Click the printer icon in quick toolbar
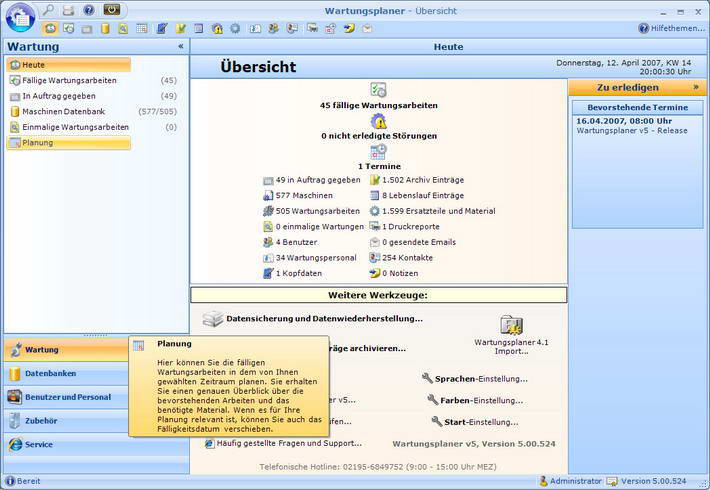This screenshot has height=490, width=710. coord(68,10)
